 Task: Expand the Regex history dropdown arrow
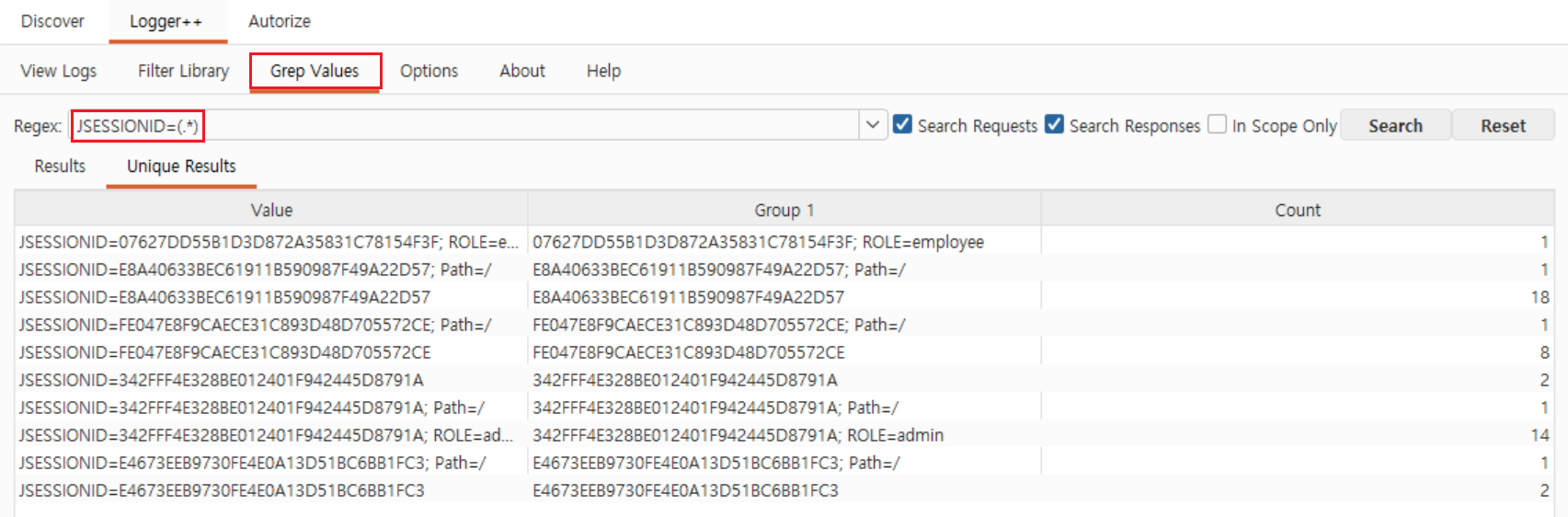(873, 125)
